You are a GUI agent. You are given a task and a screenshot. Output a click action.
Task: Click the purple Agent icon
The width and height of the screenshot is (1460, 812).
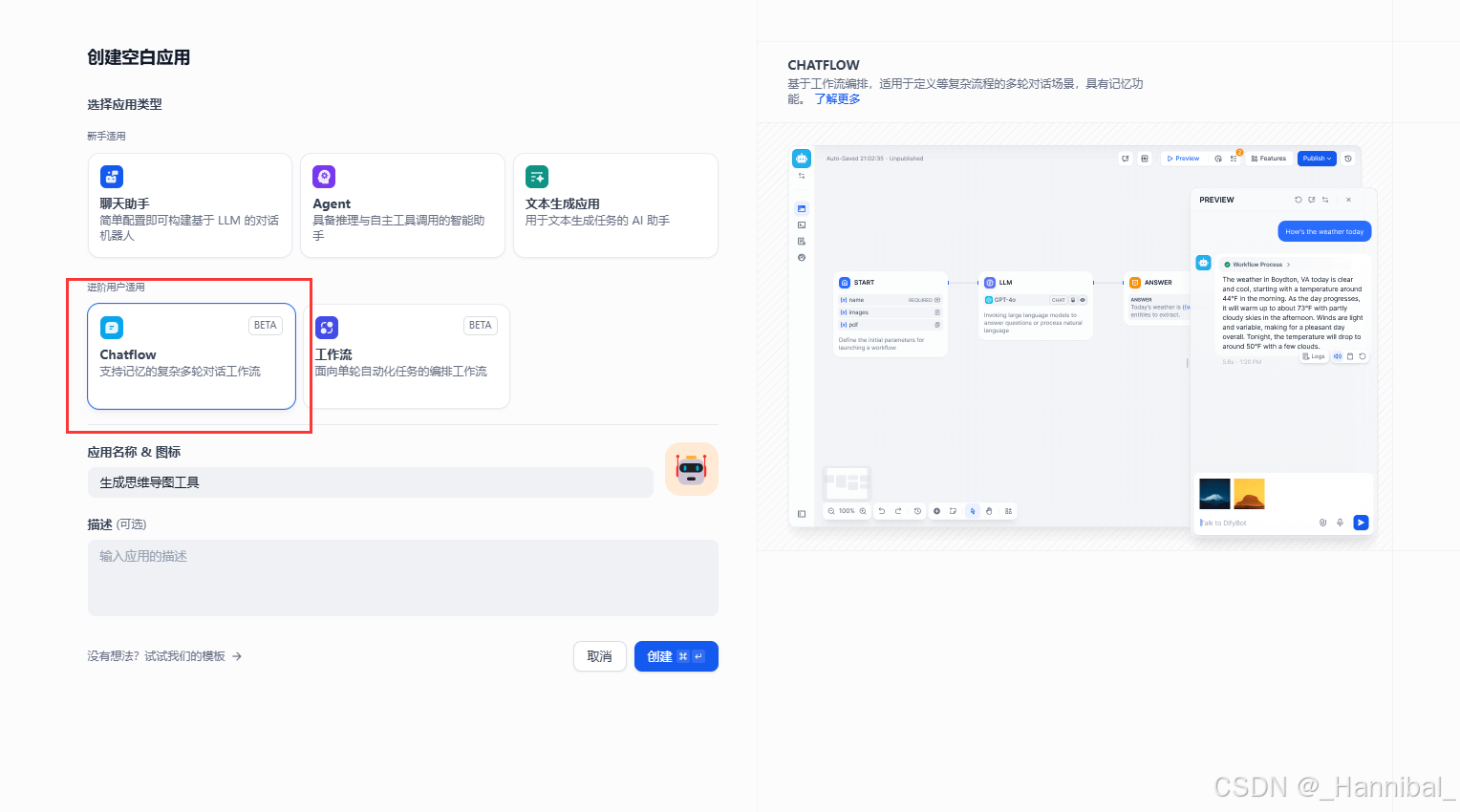(324, 177)
